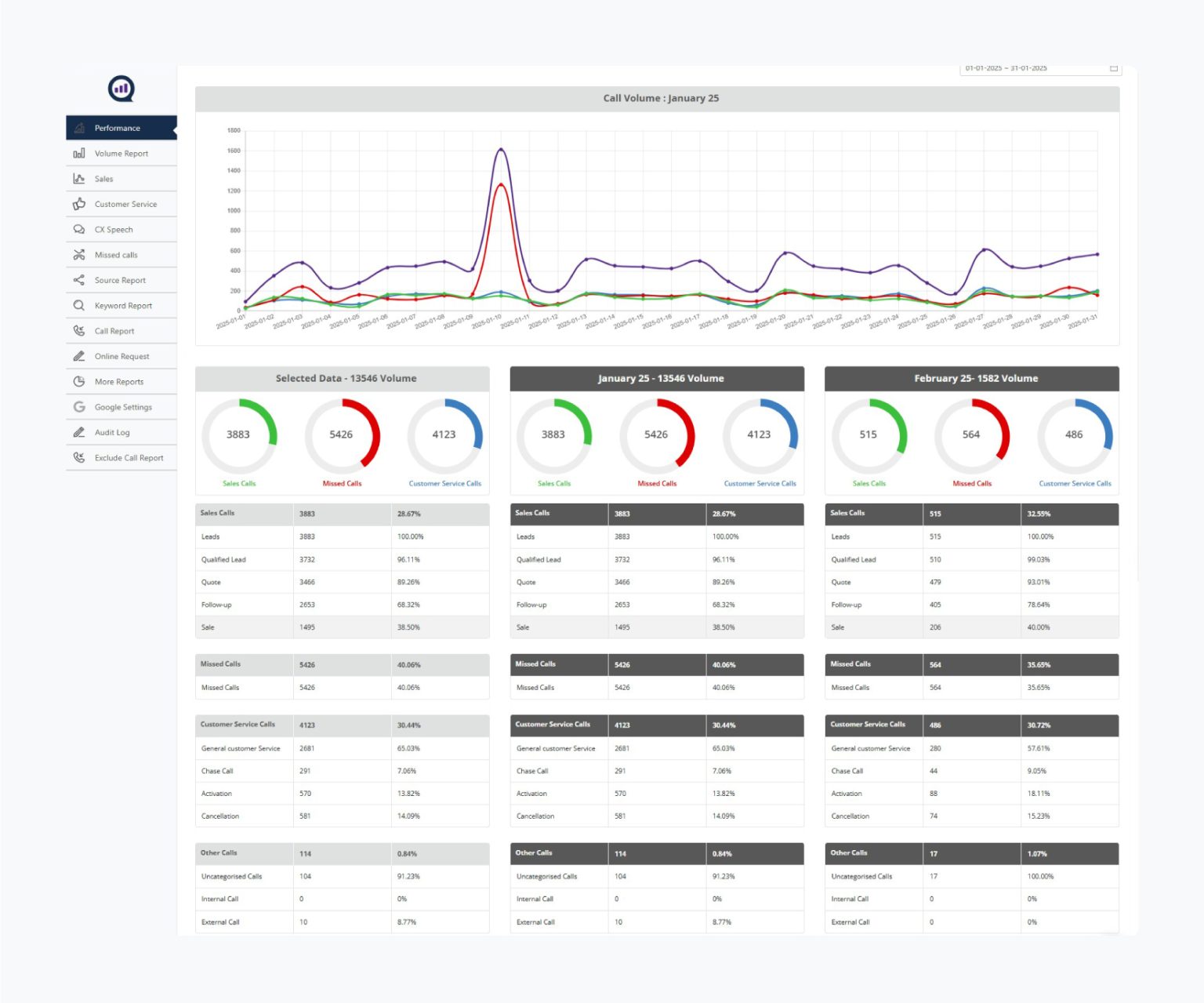Screen dimensions: 1204x1003
Task: Open the Missed calls report
Action: tap(116, 254)
